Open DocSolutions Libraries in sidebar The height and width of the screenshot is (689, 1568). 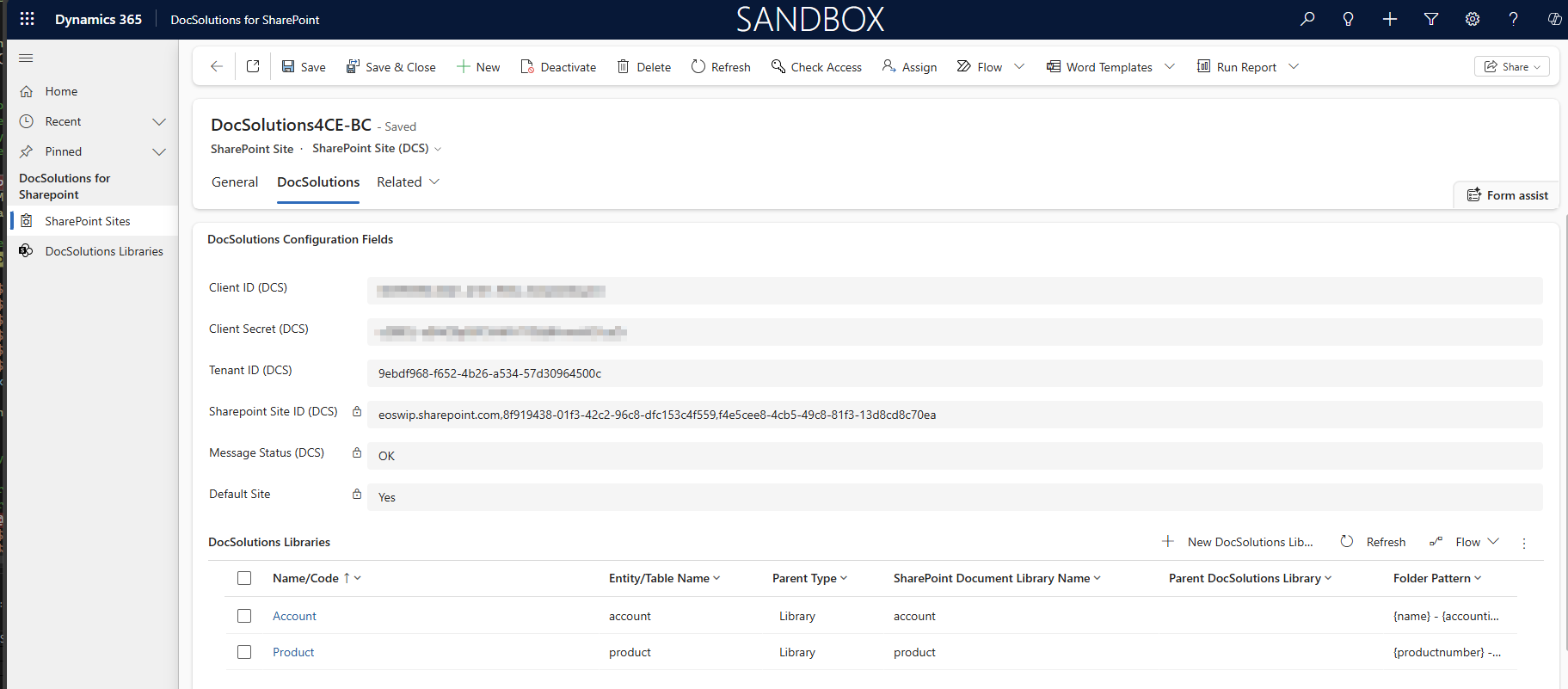(104, 251)
